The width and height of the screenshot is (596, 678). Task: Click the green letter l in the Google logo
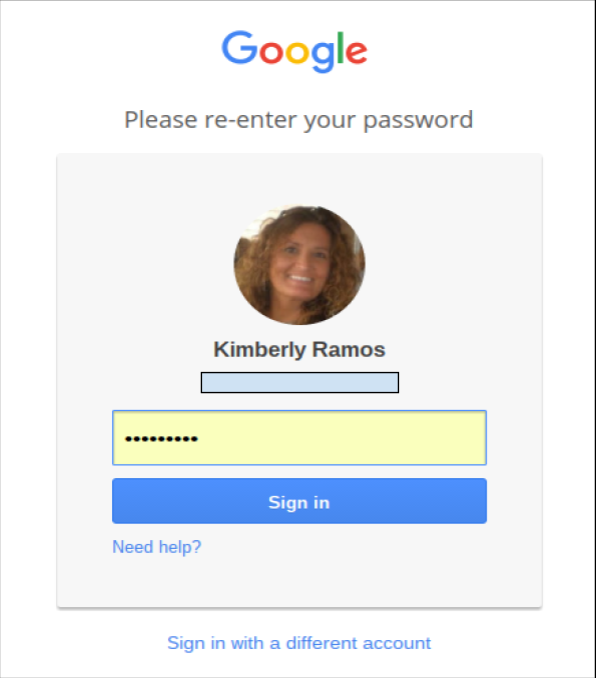tap(340, 48)
